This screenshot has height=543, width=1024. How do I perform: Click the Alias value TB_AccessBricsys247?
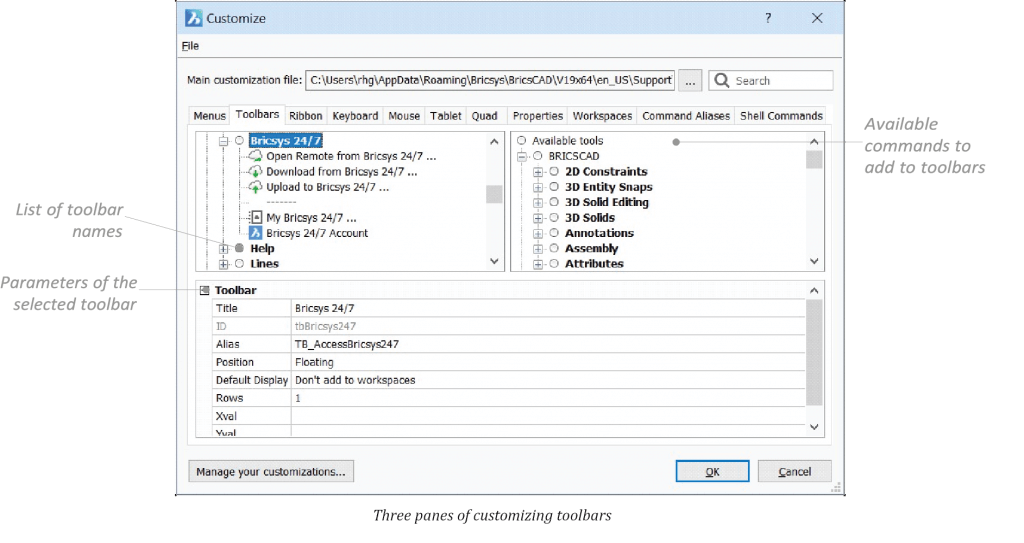[x=347, y=344]
